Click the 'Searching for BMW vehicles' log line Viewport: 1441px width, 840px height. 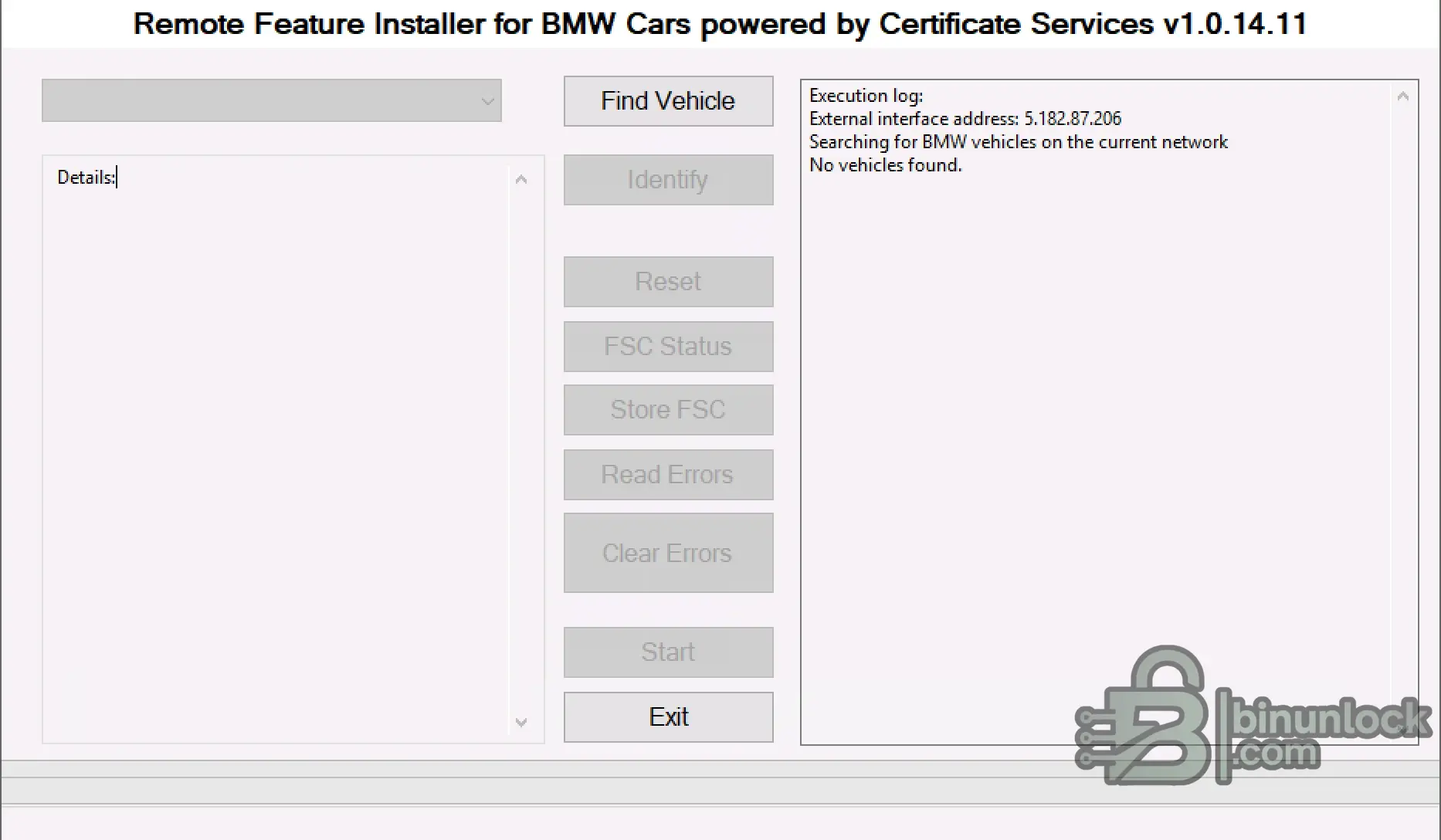point(1018,142)
